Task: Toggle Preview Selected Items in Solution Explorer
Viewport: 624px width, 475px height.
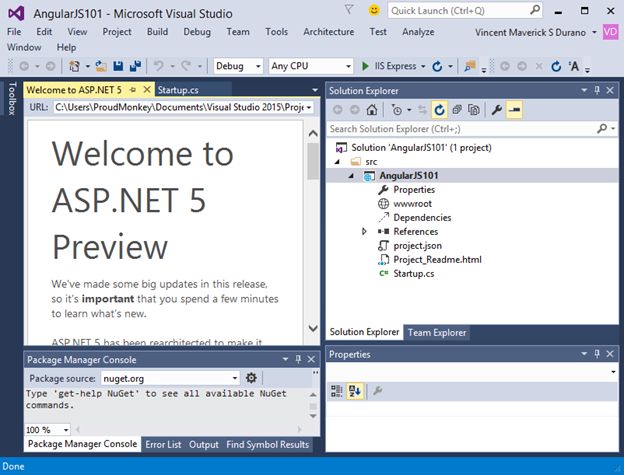Action: point(514,110)
